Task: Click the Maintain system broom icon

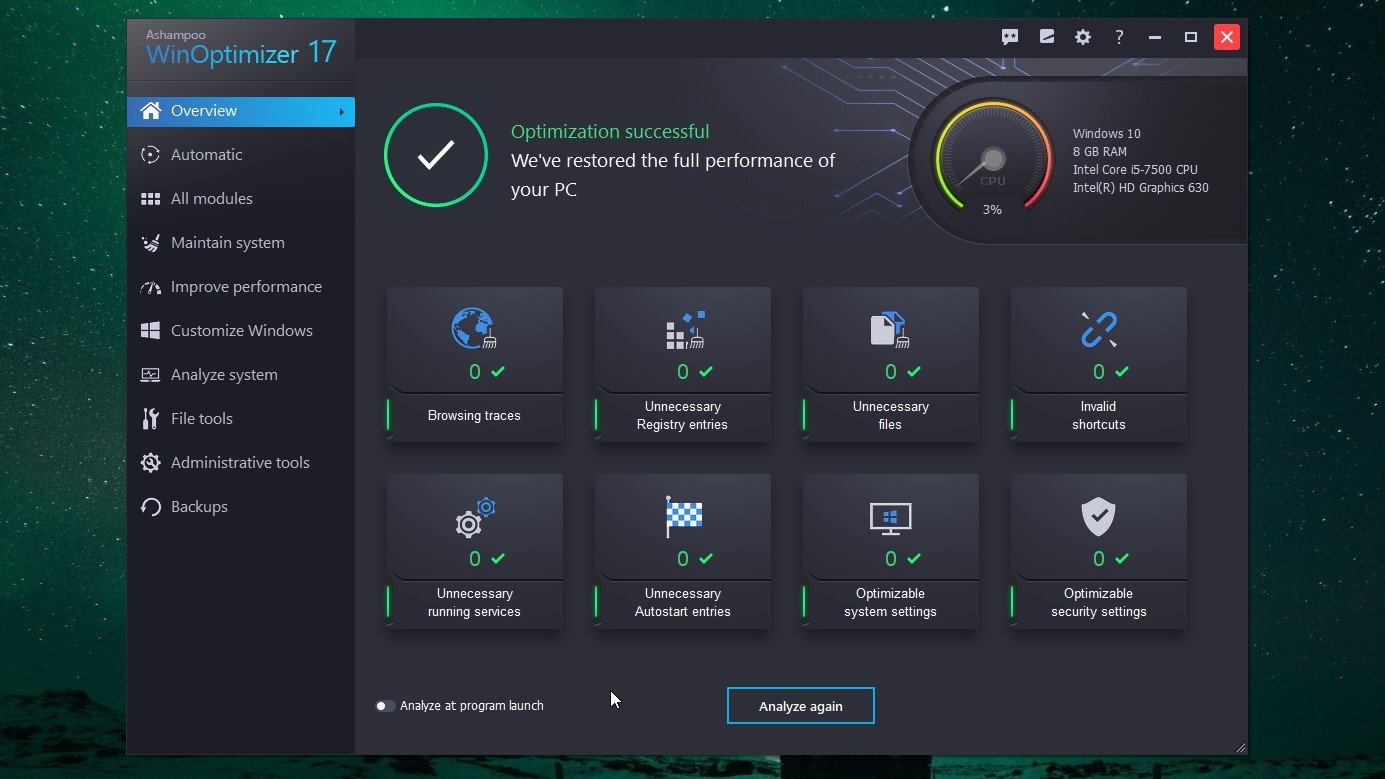Action: (150, 243)
